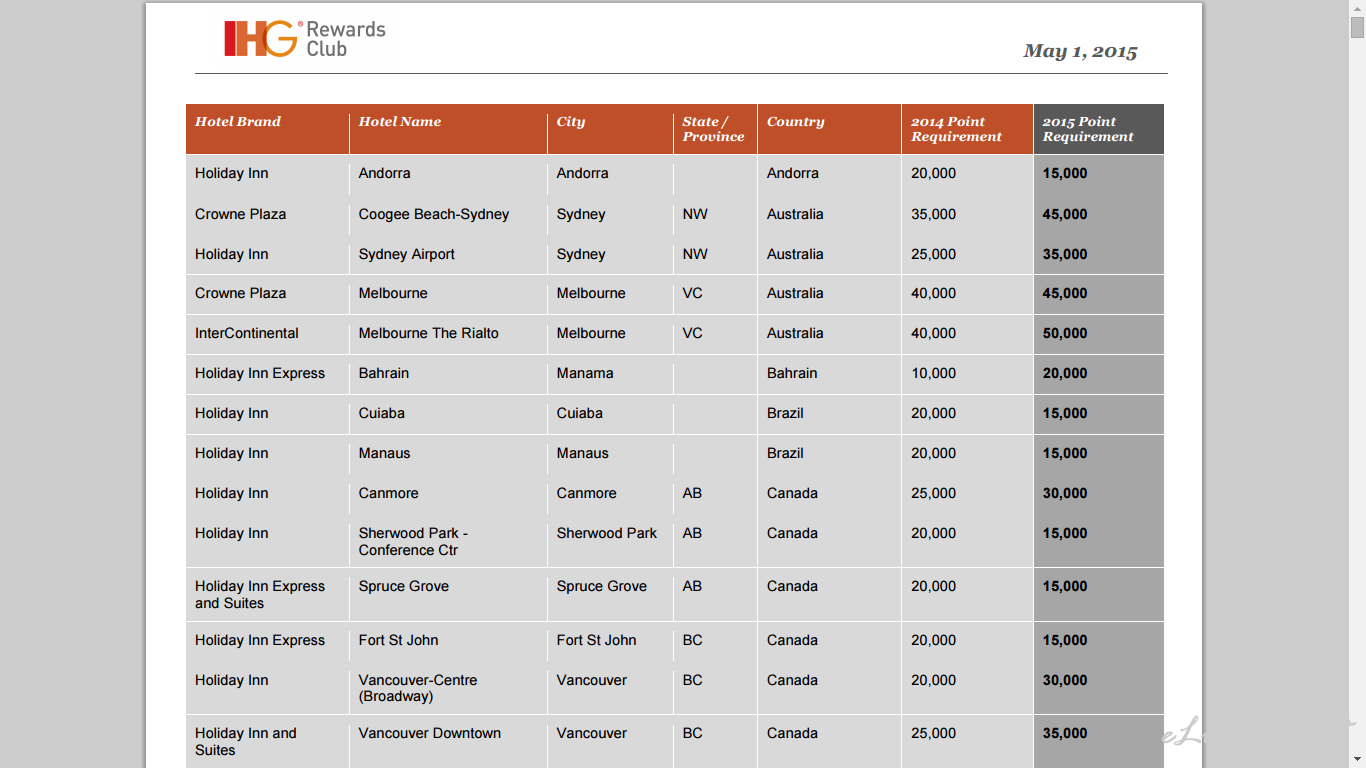The height and width of the screenshot is (768, 1366).
Task: Select hotel name Fort St John
Action: click(399, 640)
